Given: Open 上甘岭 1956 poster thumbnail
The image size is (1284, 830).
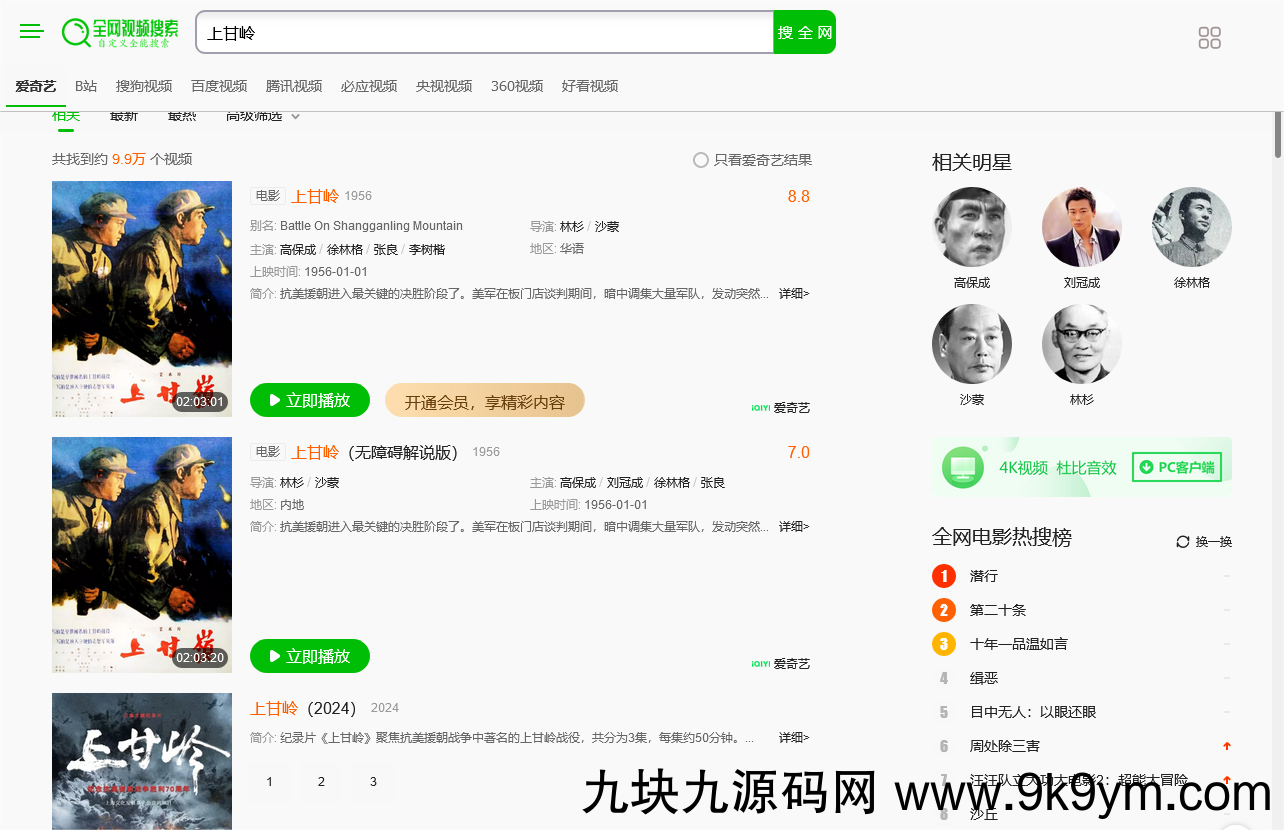Looking at the screenshot, I should [142, 299].
